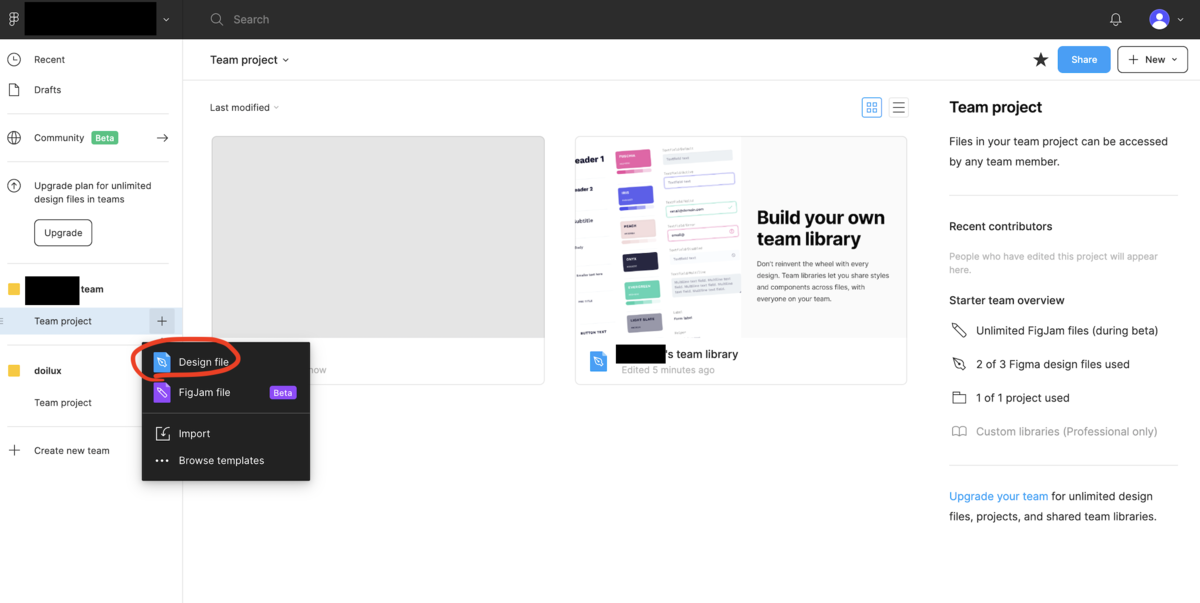Click the first team's yellow swatch

click(x=14, y=289)
